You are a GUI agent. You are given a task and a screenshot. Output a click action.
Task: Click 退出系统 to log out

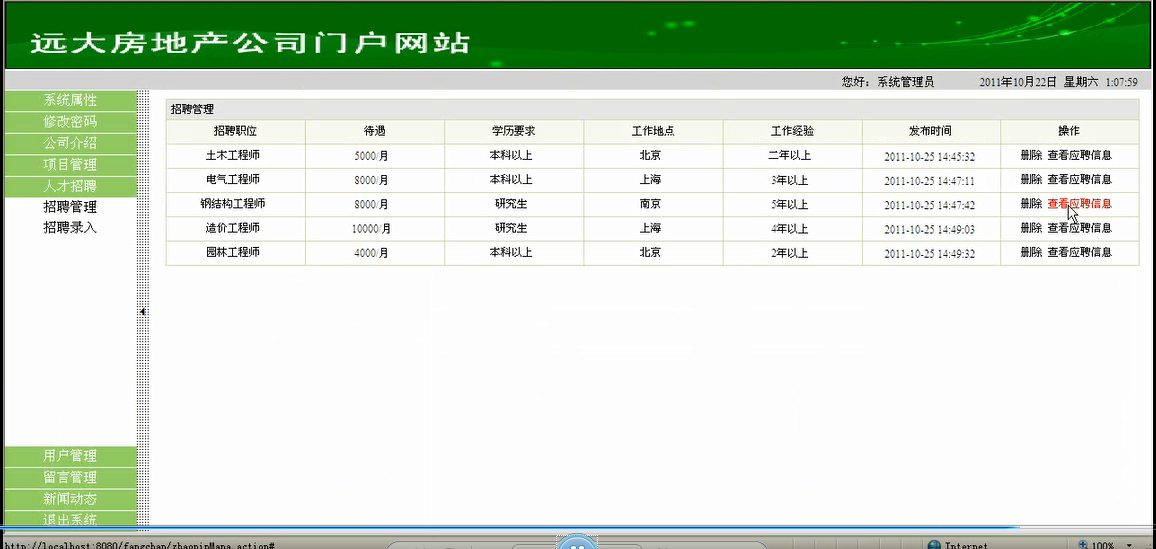click(70, 520)
